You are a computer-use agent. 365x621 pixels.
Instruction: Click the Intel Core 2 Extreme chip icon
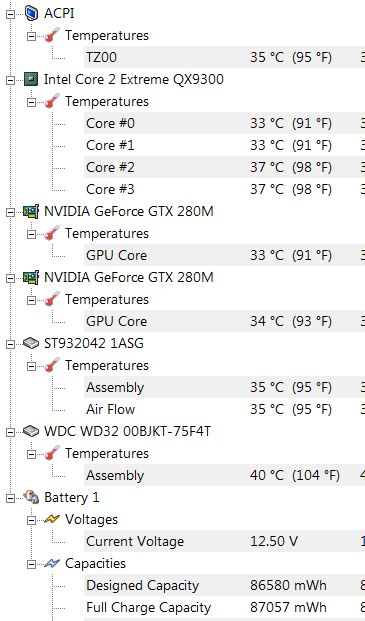pos(31,79)
